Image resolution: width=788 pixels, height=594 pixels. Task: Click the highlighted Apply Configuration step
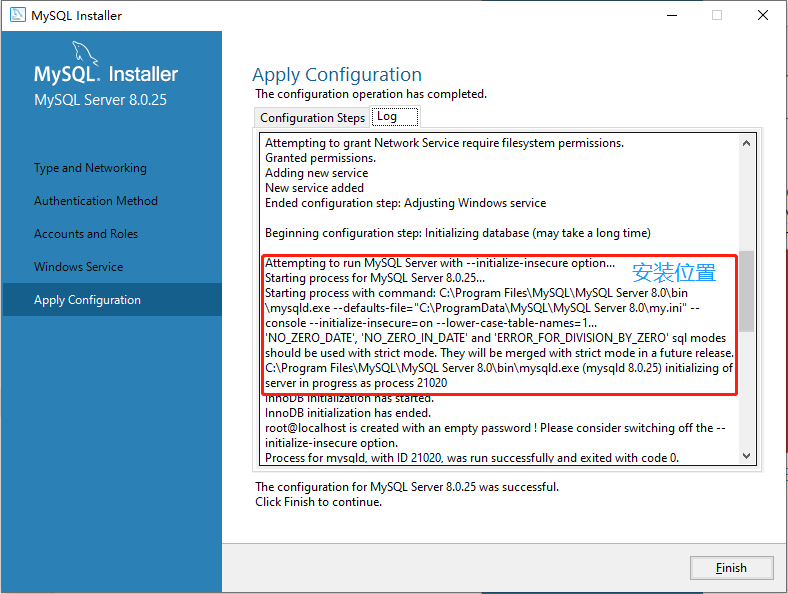88,300
